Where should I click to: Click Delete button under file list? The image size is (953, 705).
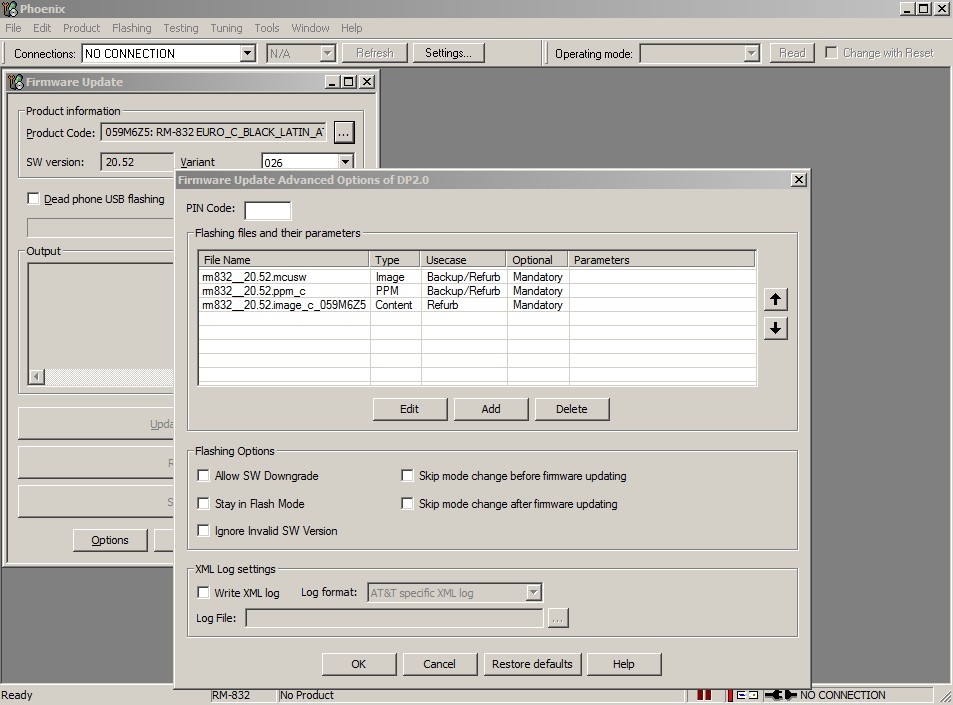(572, 409)
